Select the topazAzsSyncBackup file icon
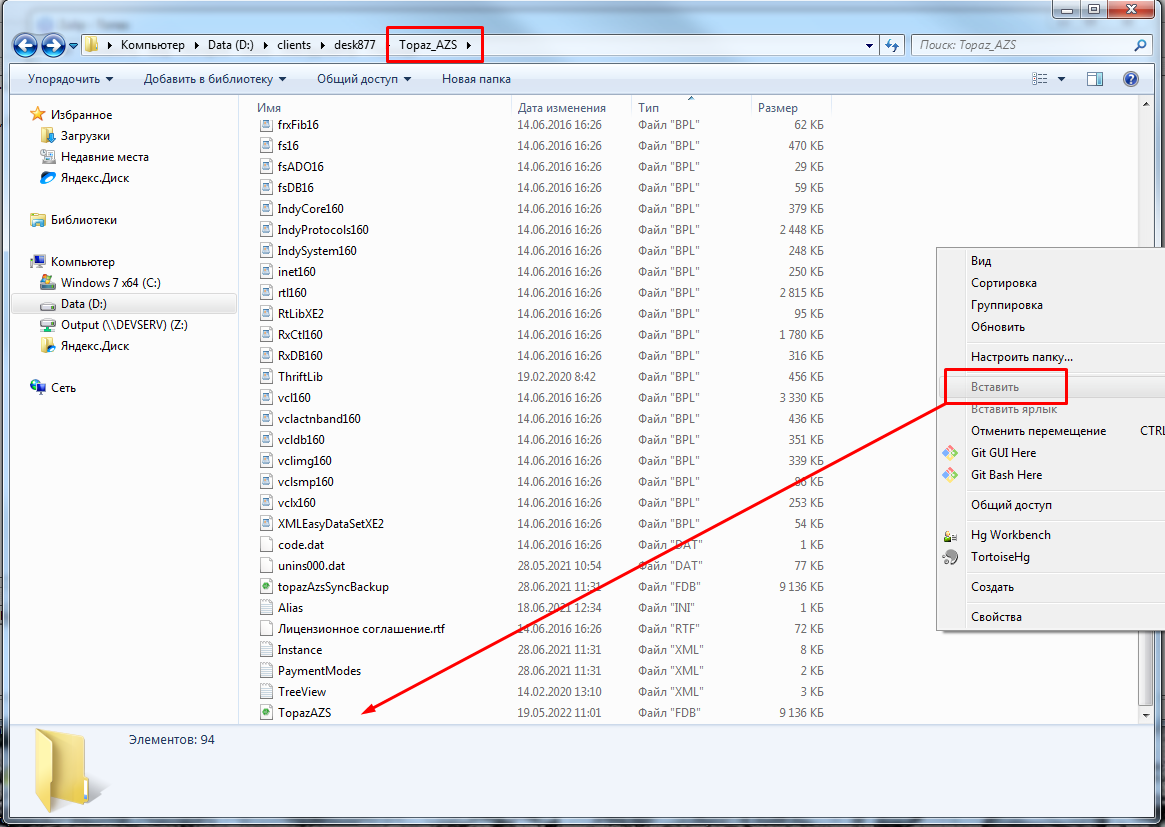This screenshot has height=827, width=1165. tap(266, 586)
